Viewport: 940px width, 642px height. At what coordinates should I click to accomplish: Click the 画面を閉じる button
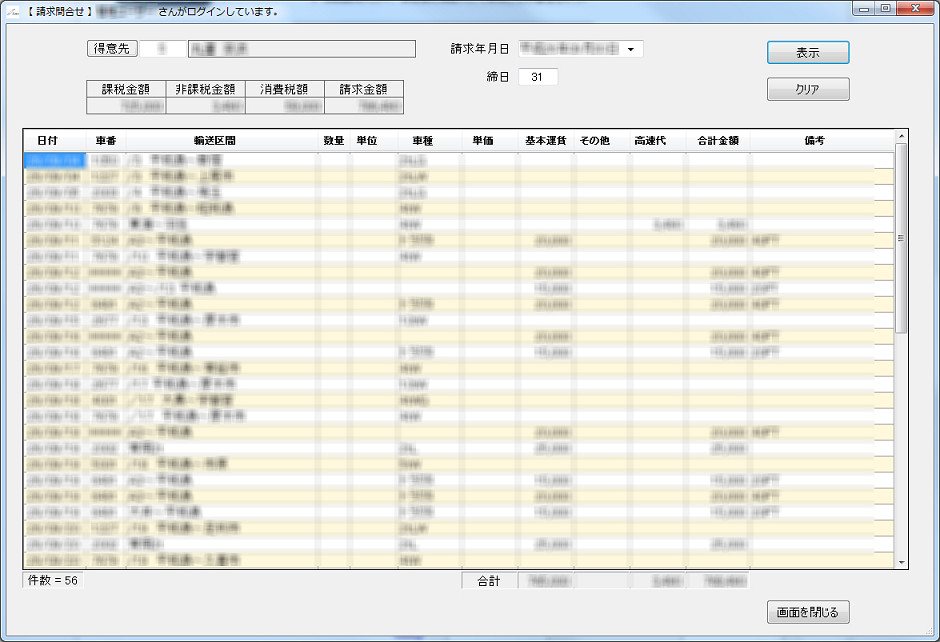(808, 612)
